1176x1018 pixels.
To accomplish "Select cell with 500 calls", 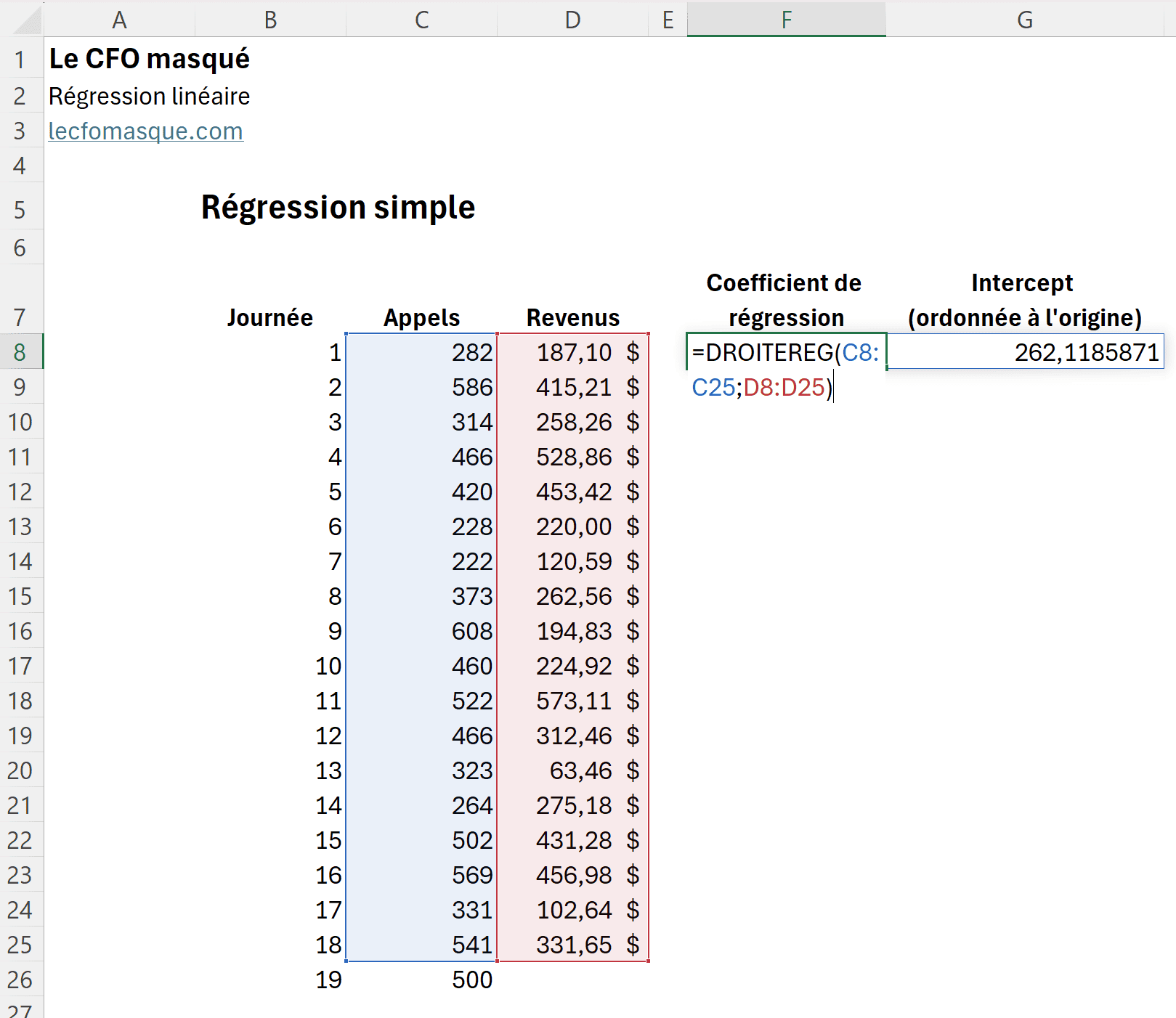I will (x=421, y=980).
